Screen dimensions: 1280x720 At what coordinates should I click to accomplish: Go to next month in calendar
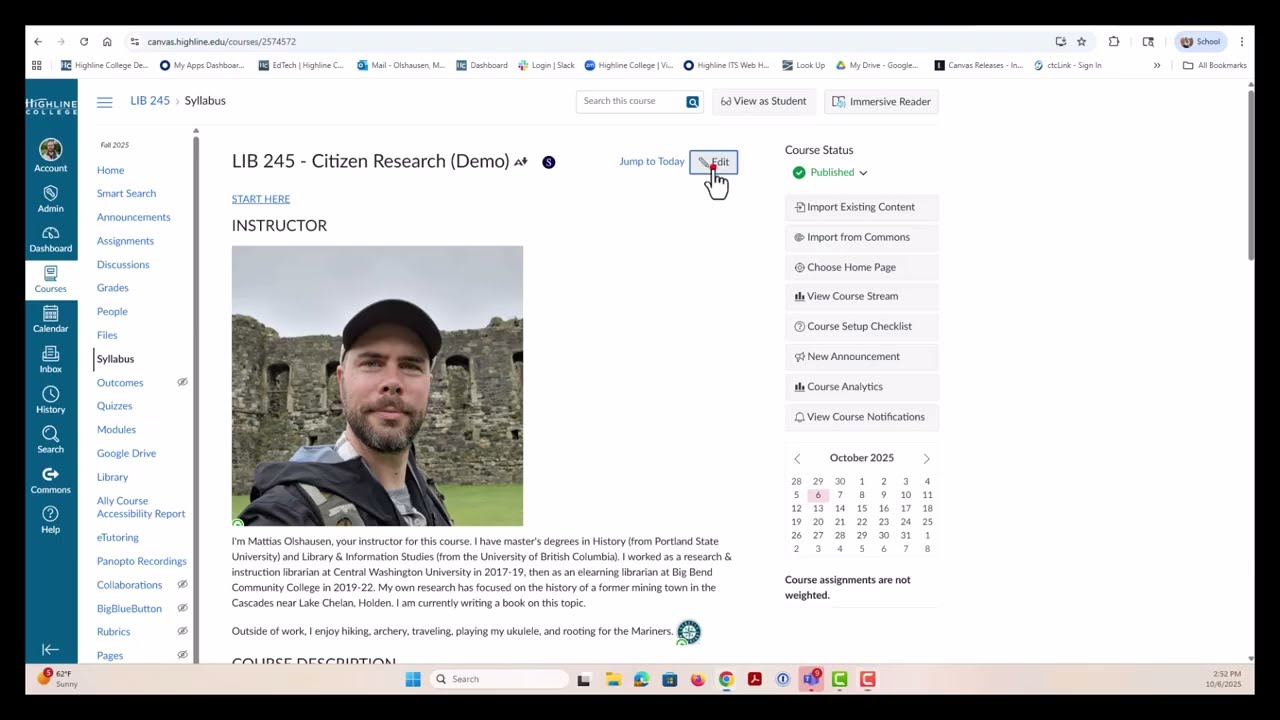[x=926, y=458]
